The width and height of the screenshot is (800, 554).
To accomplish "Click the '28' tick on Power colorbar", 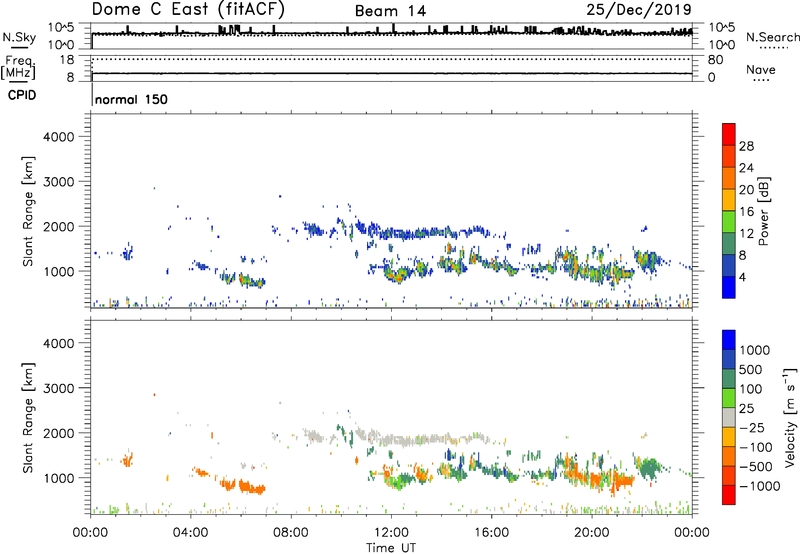I will pos(746,146).
